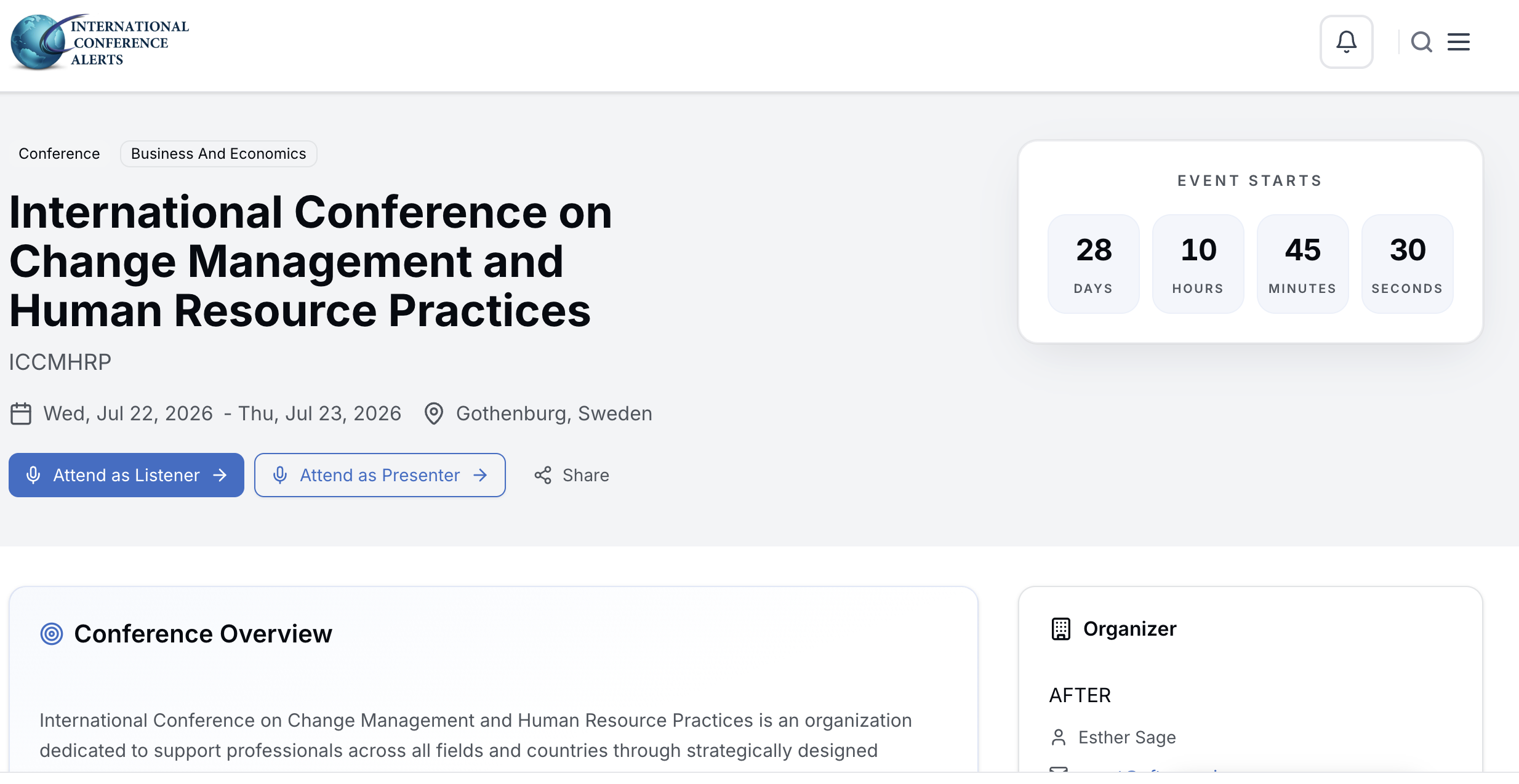
Task: Click the 30 Seconds countdown tile
Action: click(1408, 263)
